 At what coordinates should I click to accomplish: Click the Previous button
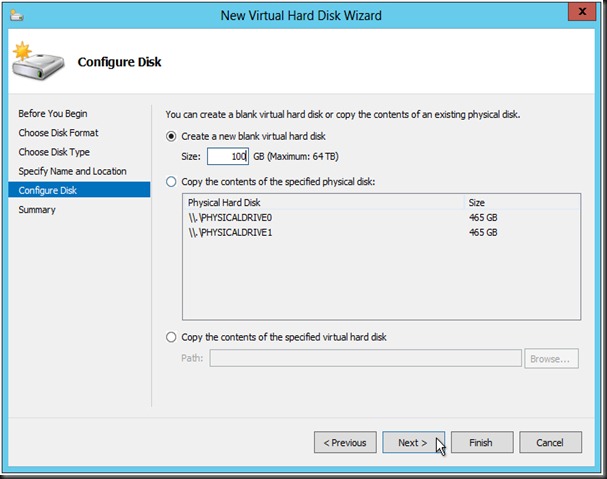coord(345,442)
